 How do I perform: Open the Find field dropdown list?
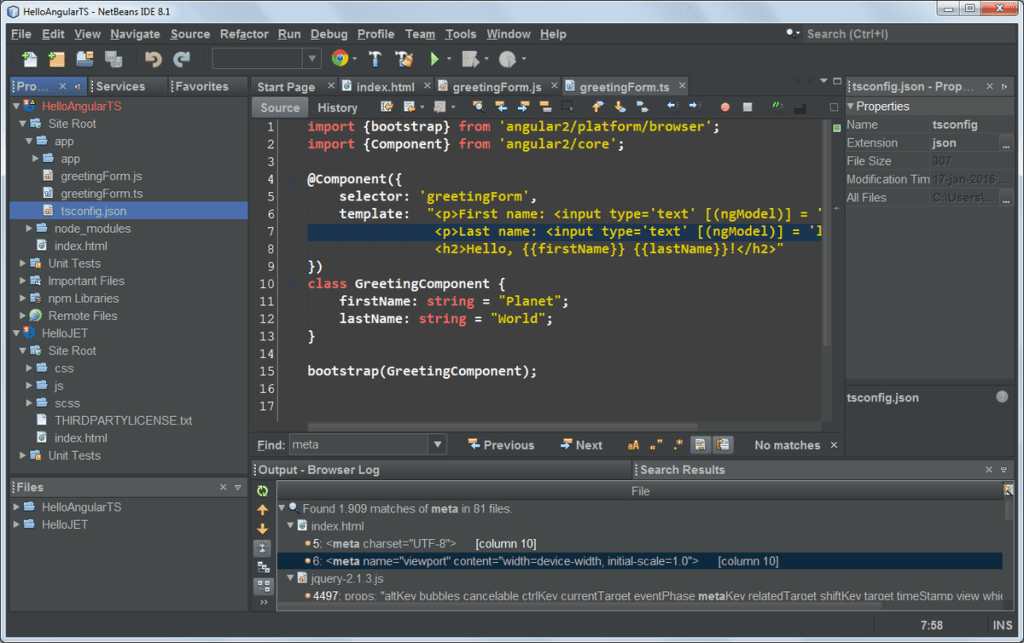(437, 444)
